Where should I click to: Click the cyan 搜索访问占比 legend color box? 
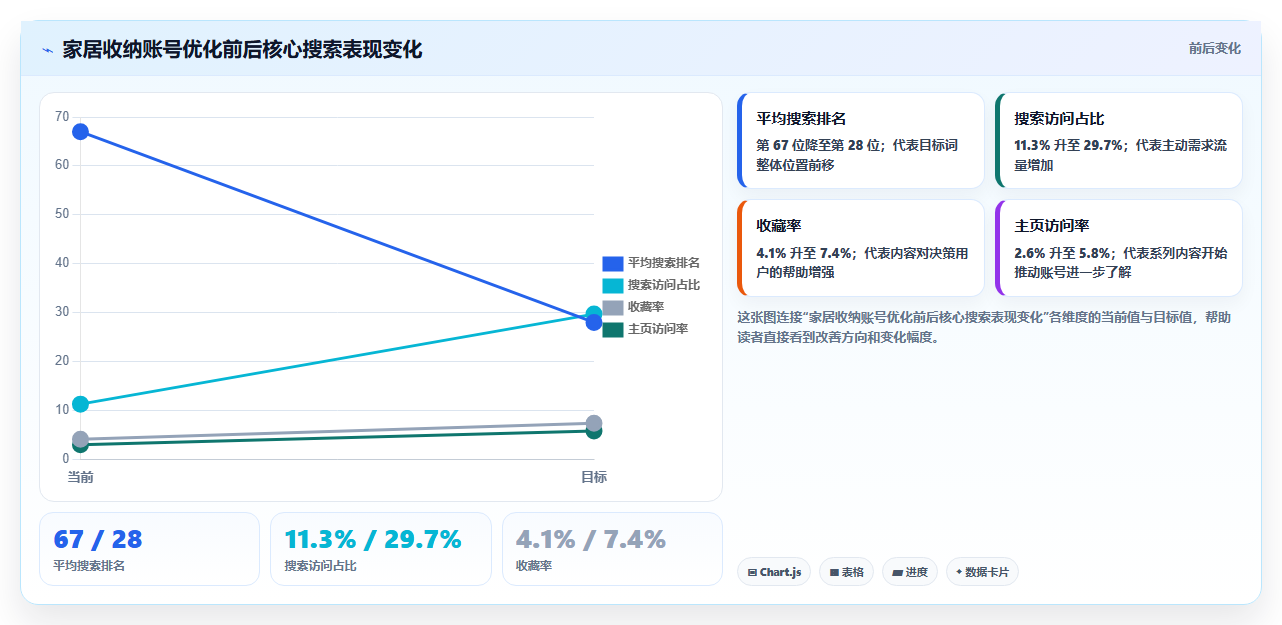coord(613,285)
